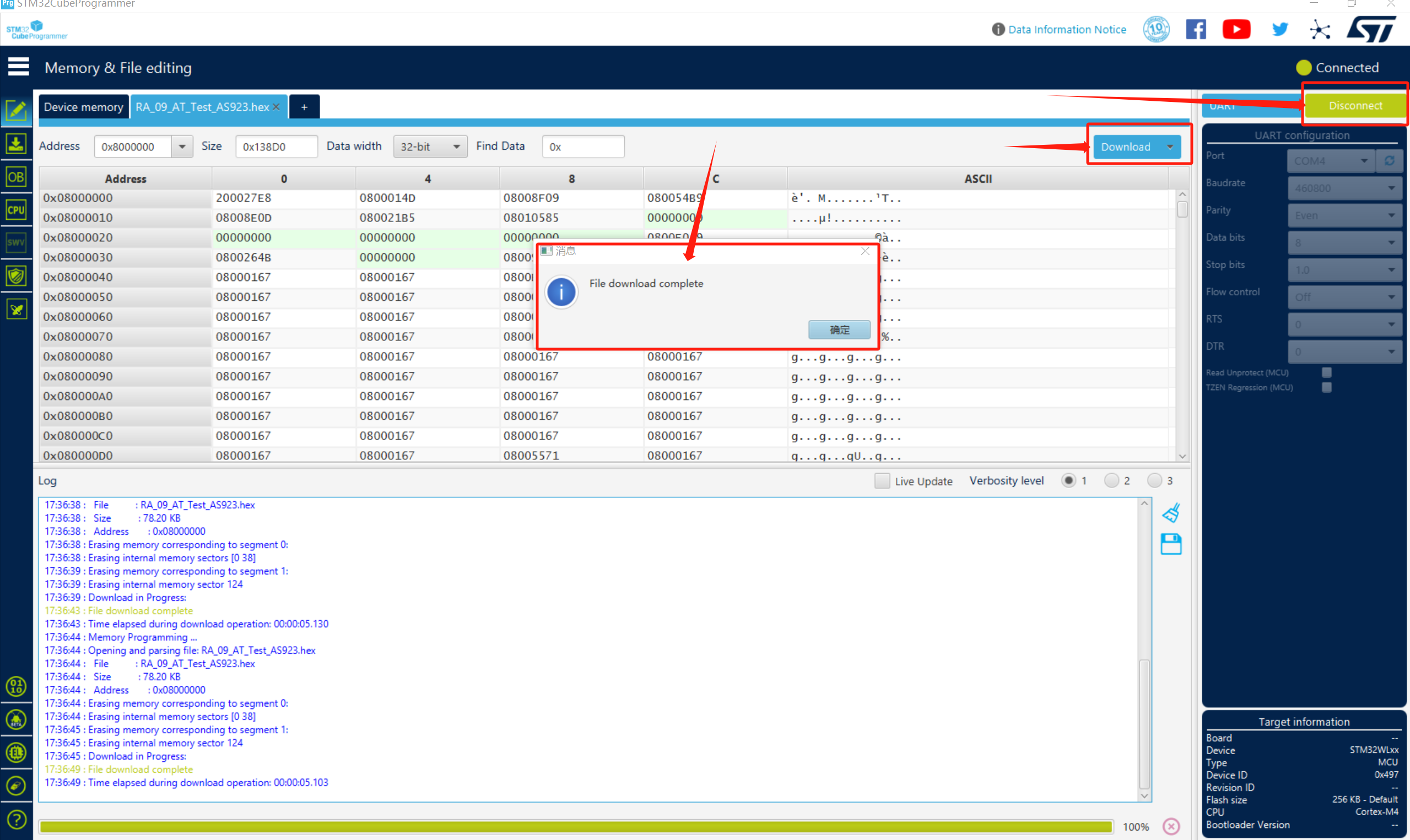Click the green Disconnect button
The height and width of the screenshot is (840, 1410).
pos(1355,105)
